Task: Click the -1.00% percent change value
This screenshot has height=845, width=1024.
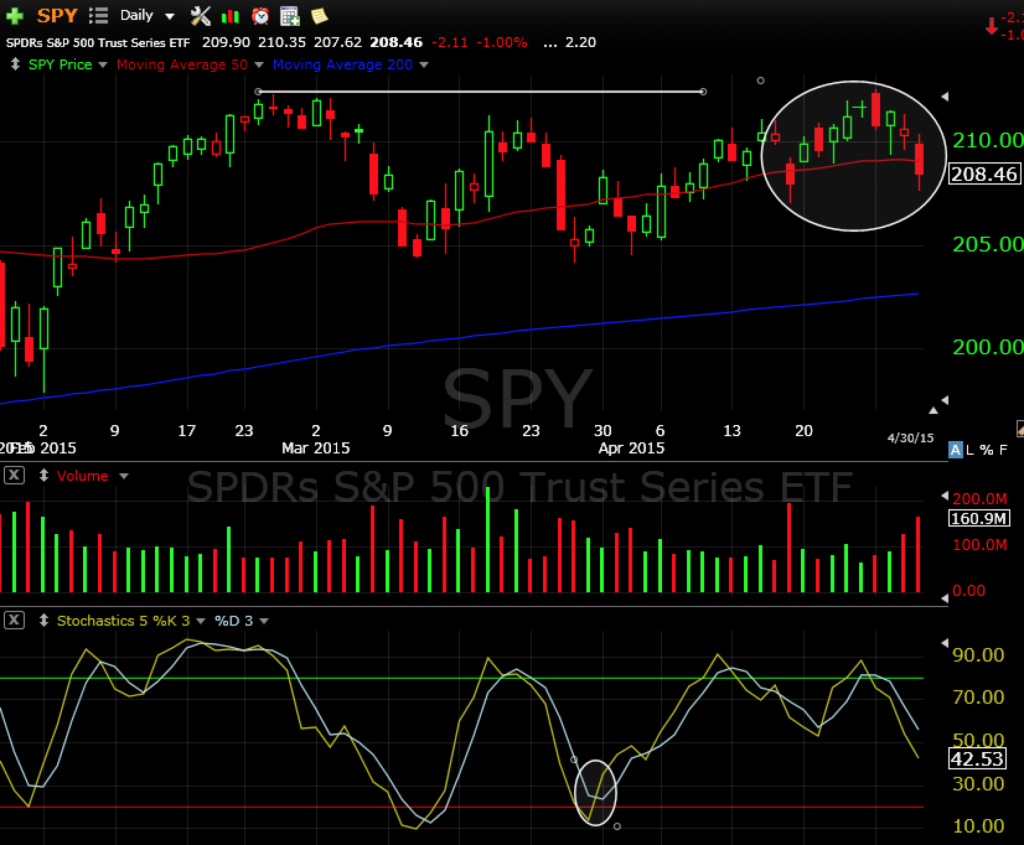Action: pyautogui.click(x=502, y=42)
